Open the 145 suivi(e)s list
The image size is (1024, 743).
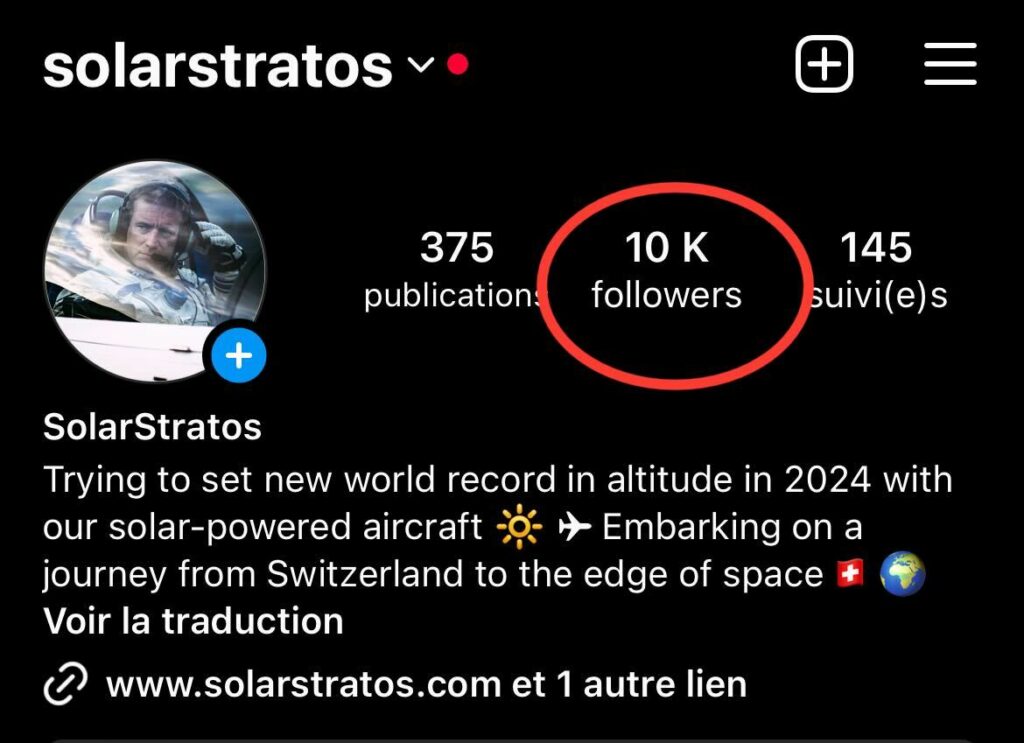(876, 270)
